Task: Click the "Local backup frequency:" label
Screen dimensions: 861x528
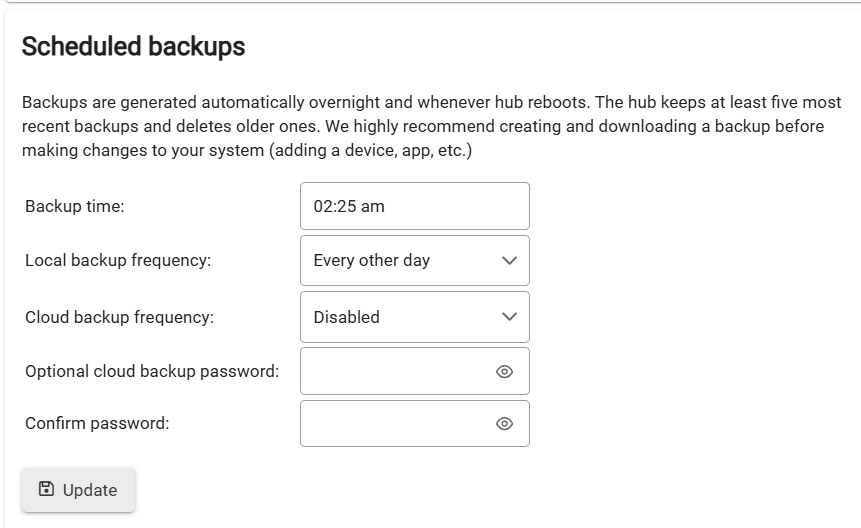Action: coord(118,260)
